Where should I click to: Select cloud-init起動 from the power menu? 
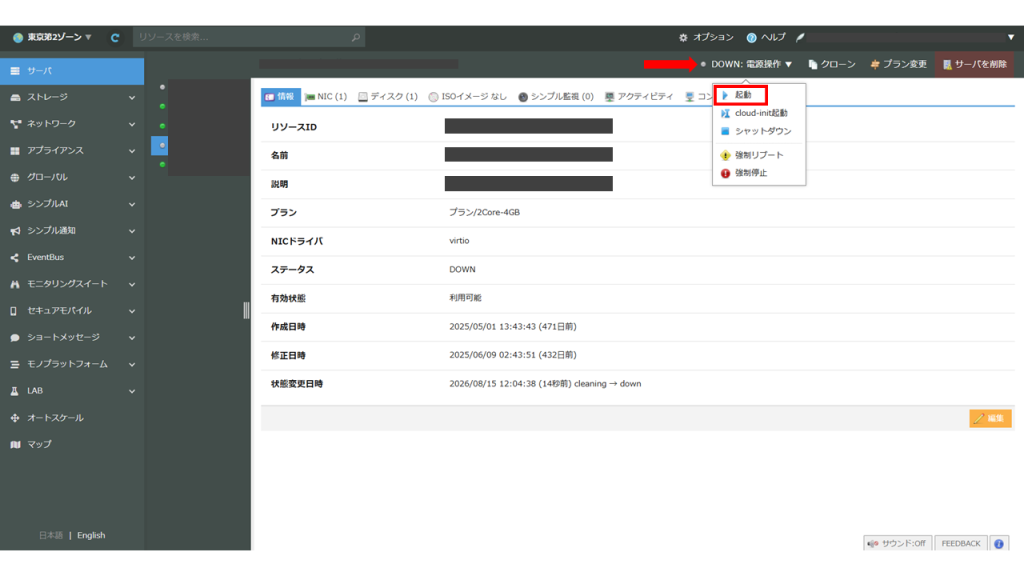(x=759, y=113)
